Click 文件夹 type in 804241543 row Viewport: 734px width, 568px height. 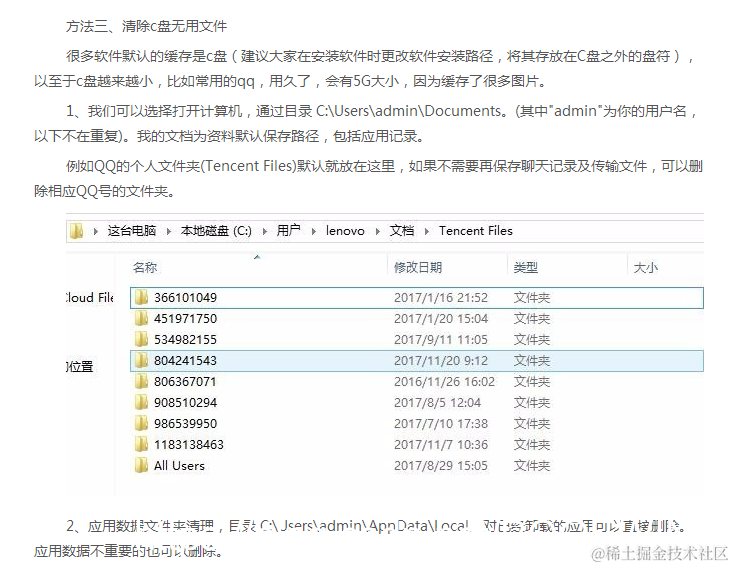(x=531, y=361)
